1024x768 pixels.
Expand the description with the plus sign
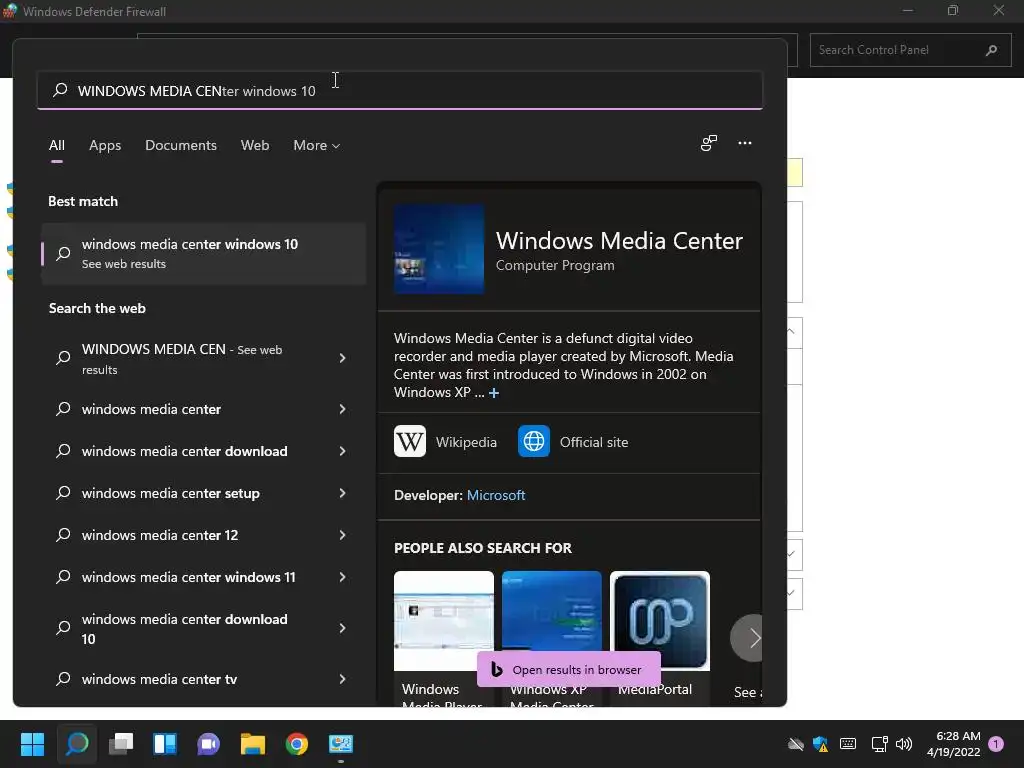click(494, 392)
